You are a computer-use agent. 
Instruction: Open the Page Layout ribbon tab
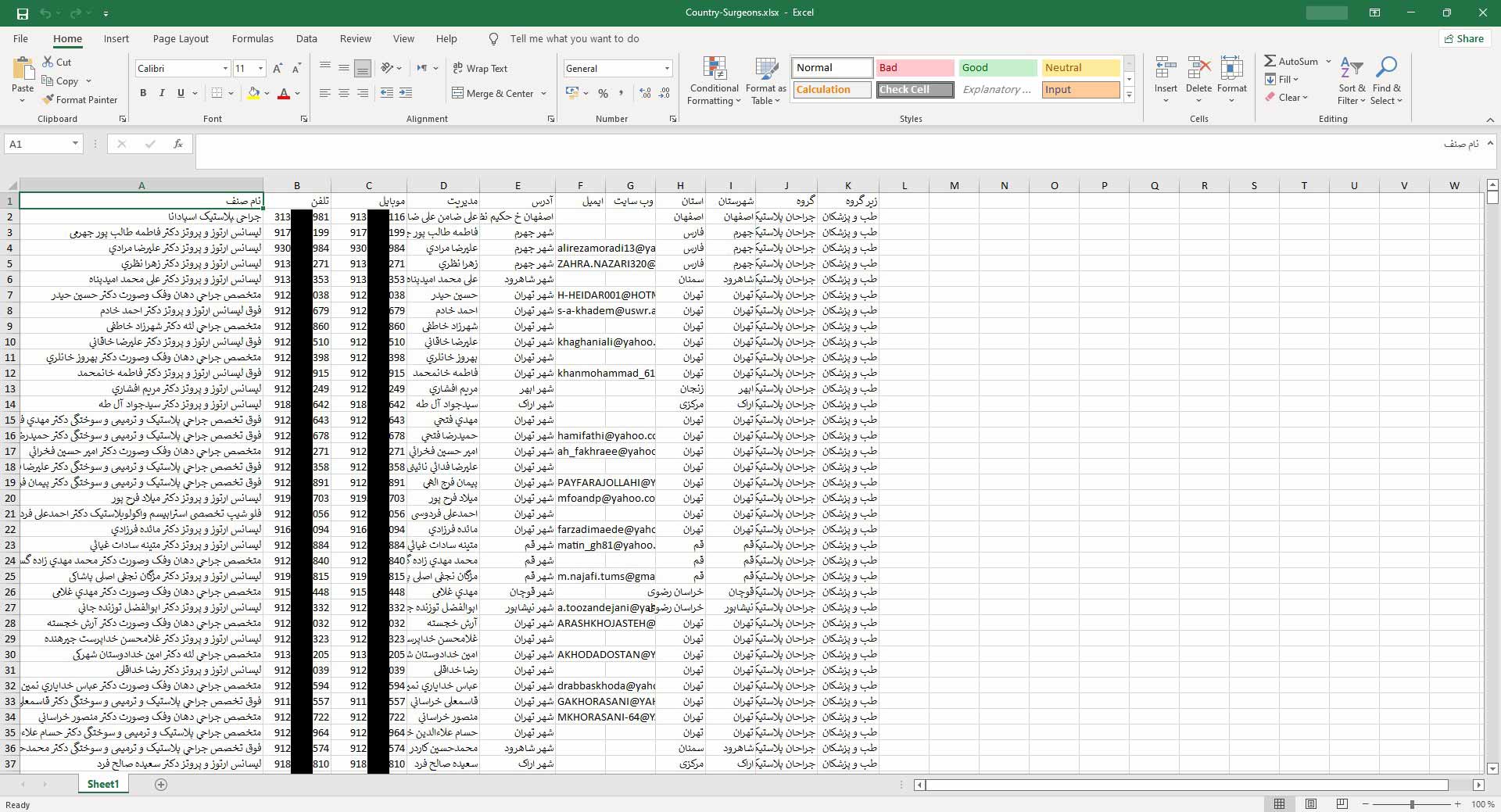[181, 39]
